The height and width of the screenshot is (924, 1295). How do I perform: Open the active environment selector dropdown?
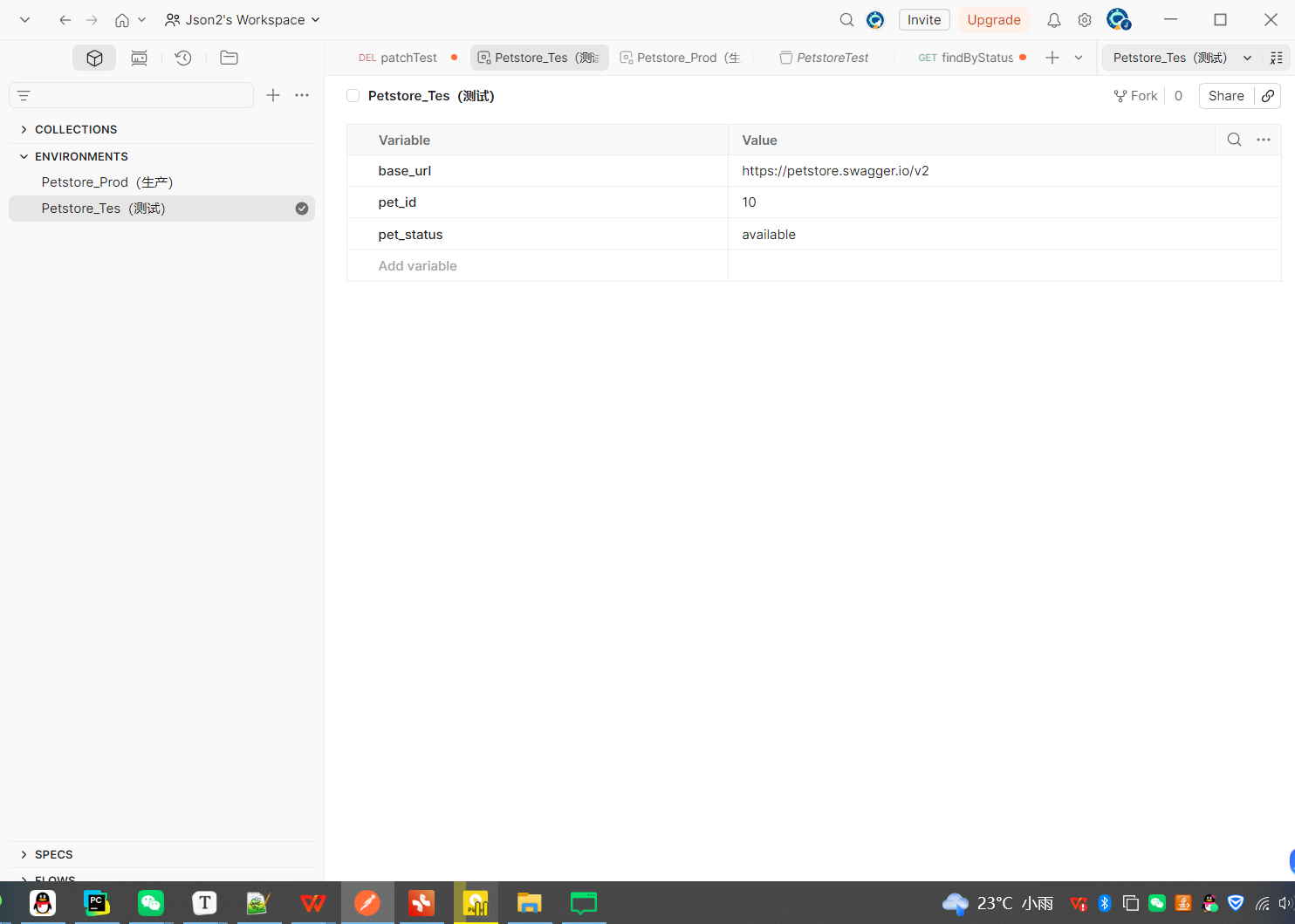1183,58
